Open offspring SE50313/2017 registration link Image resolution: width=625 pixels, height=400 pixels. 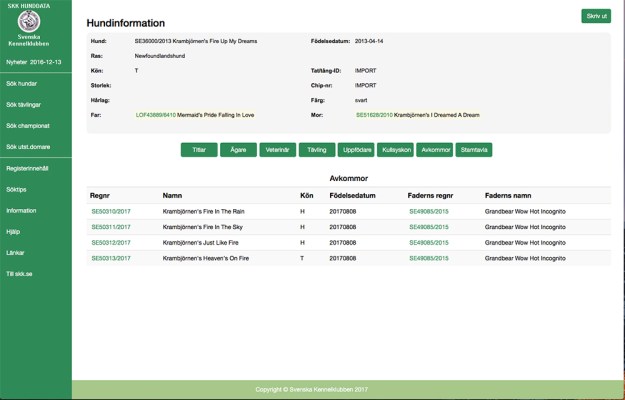(111, 258)
